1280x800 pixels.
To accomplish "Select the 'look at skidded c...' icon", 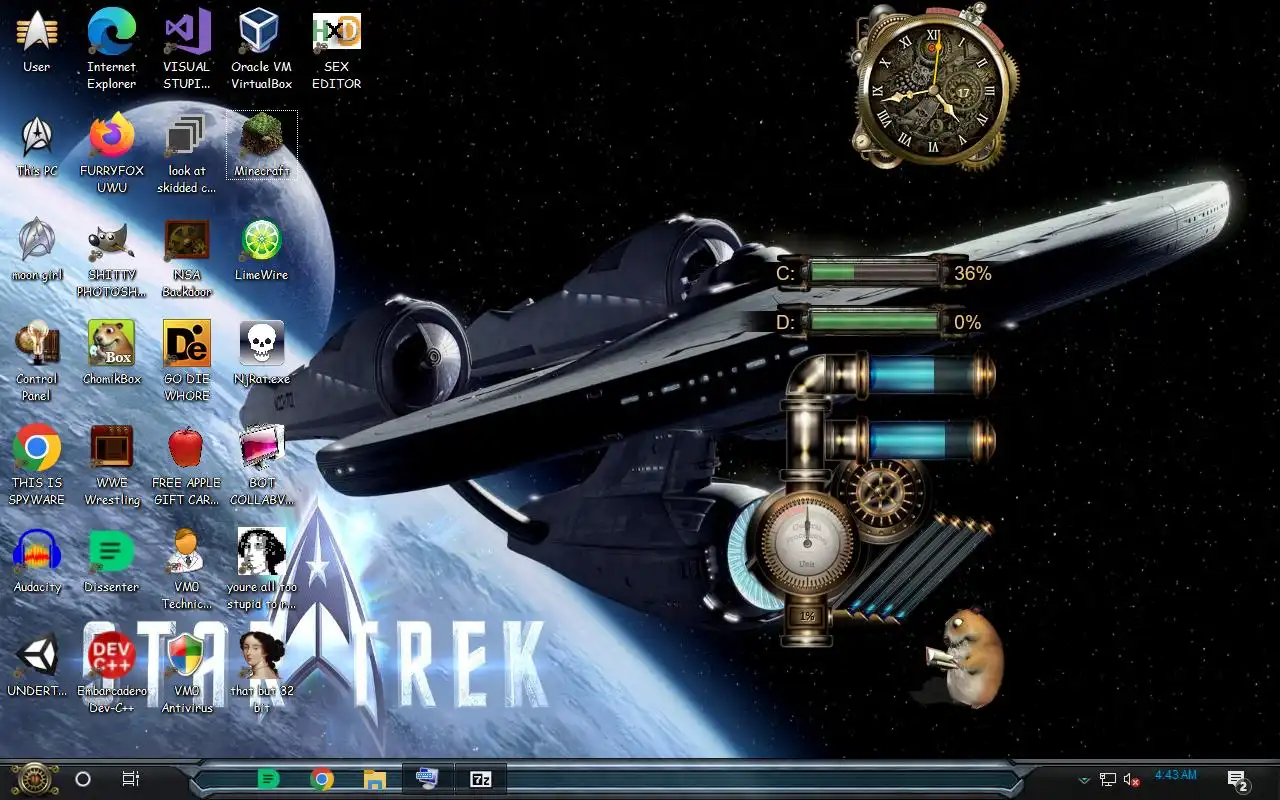I will [x=187, y=152].
